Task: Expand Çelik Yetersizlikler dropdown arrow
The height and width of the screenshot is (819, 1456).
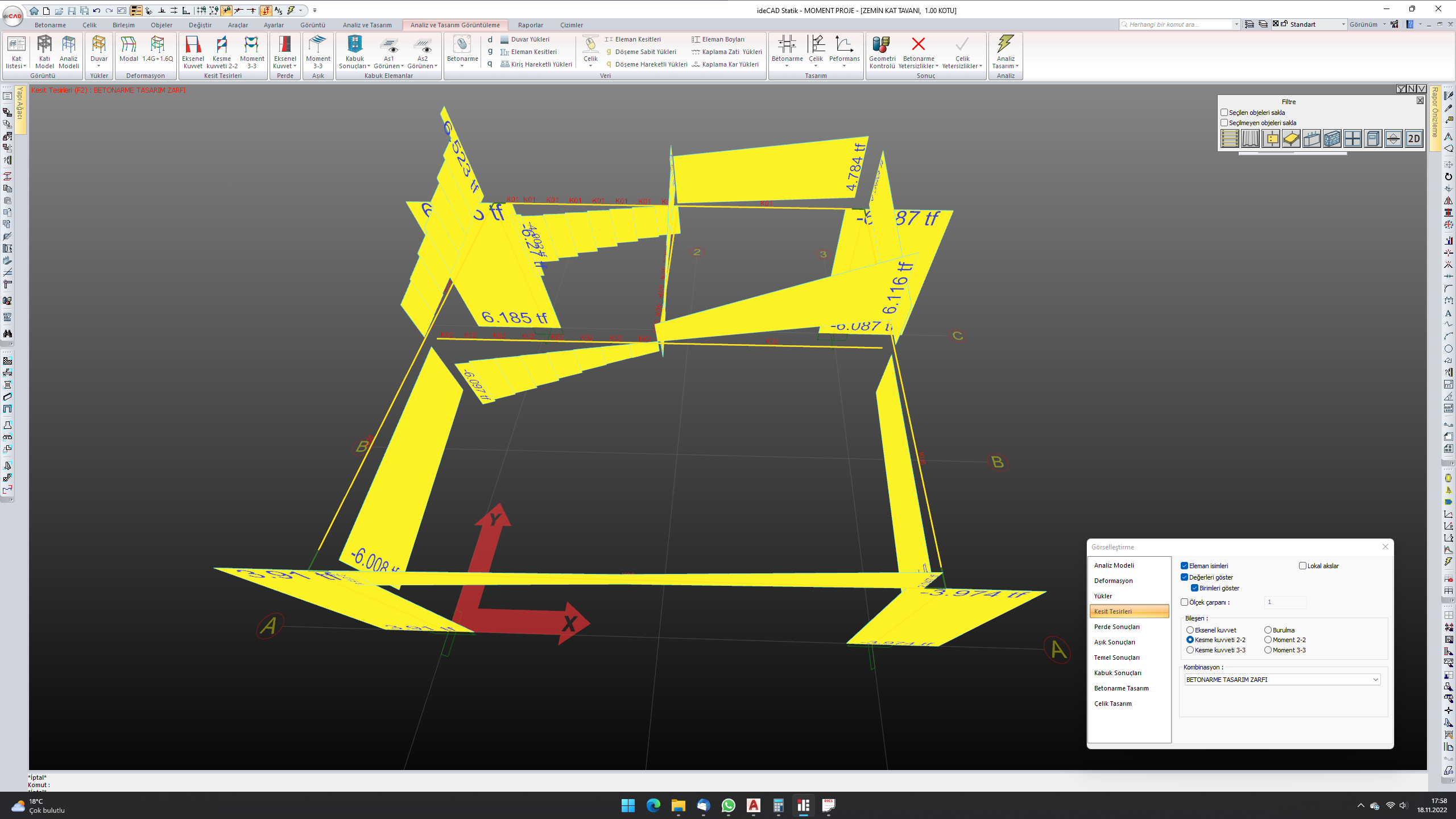Action: coord(981,67)
